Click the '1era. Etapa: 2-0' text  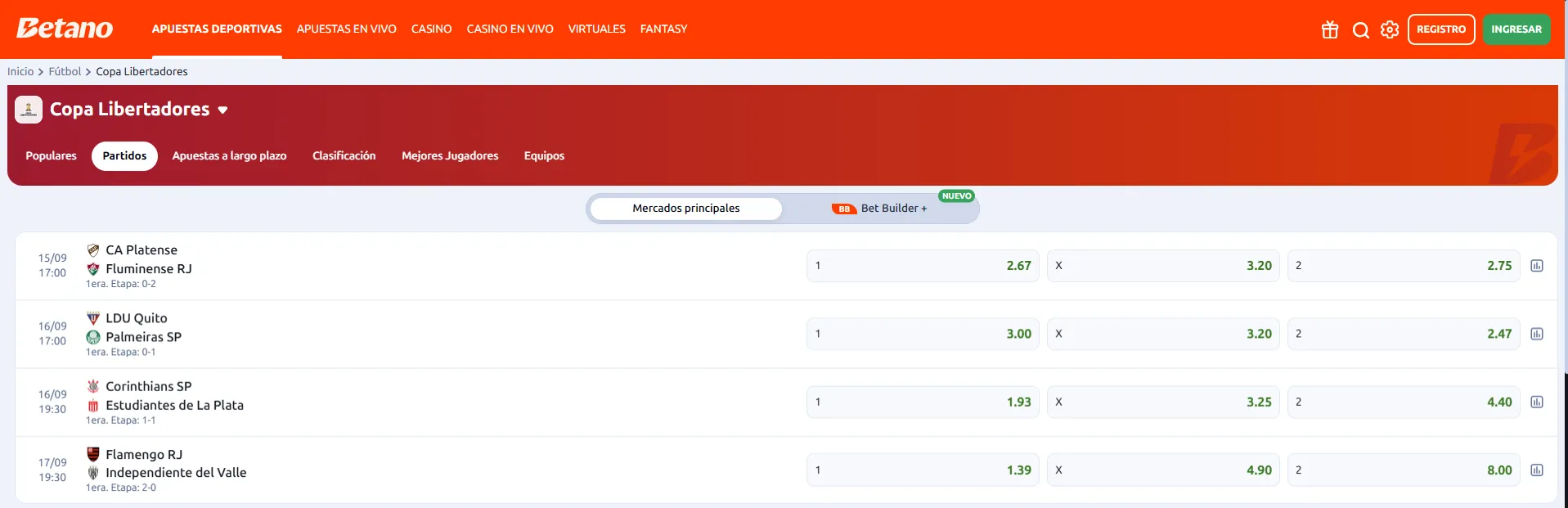click(121, 488)
